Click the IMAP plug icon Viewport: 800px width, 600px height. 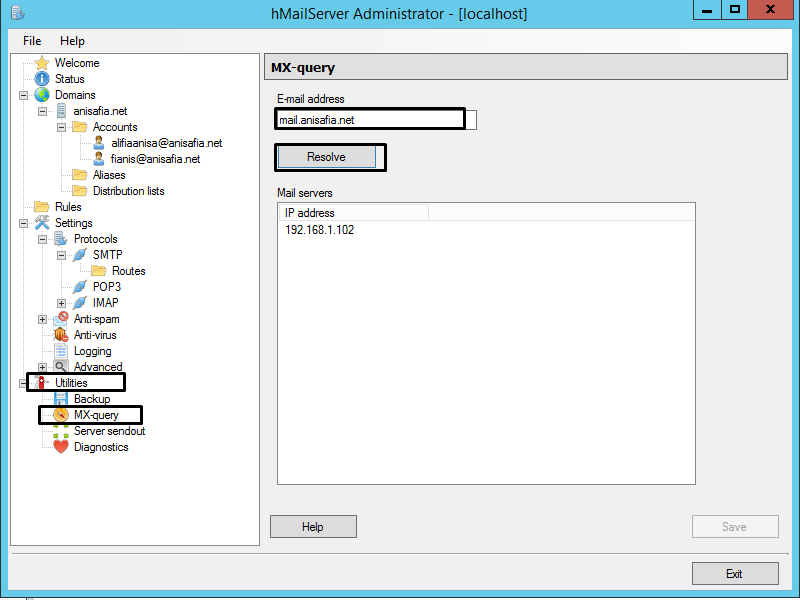[80, 303]
